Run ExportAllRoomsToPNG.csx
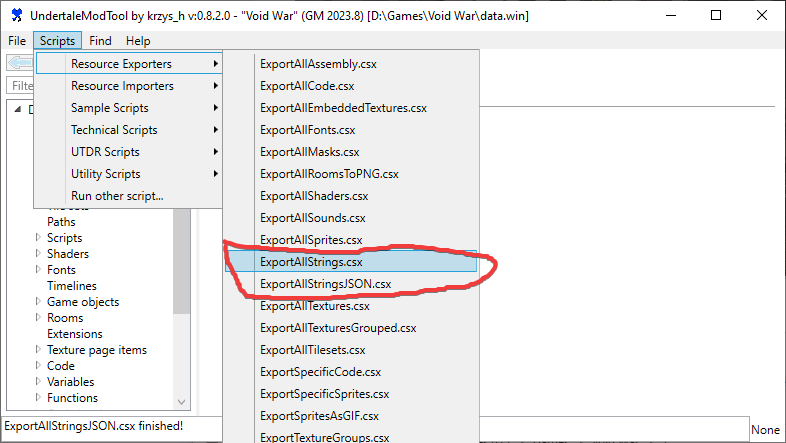 coord(351,174)
